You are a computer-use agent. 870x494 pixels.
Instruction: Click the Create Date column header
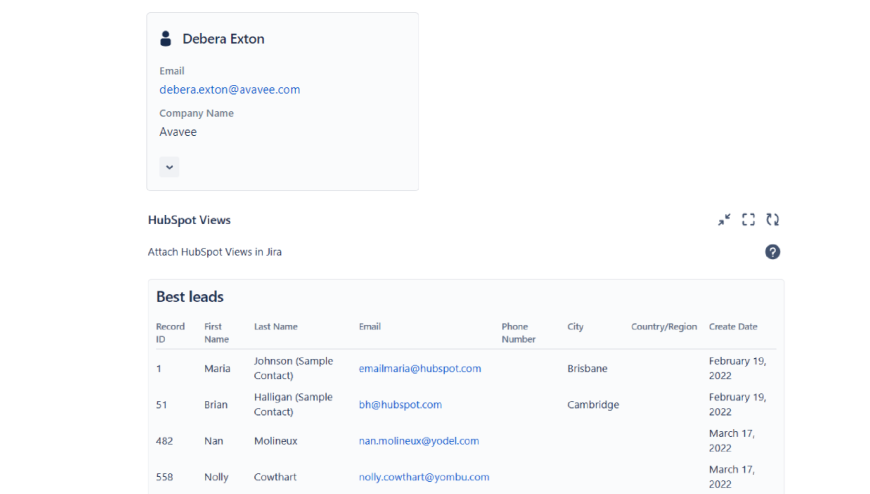tap(733, 327)
